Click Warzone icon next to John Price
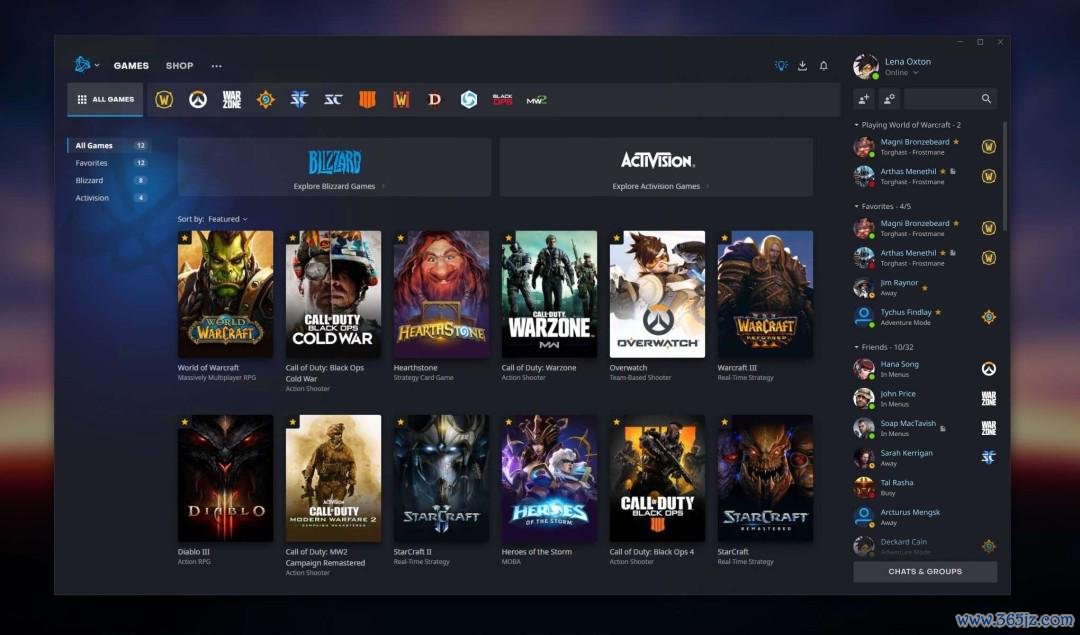Screen dimensions: 1080x635 click(x=988, y=399)
